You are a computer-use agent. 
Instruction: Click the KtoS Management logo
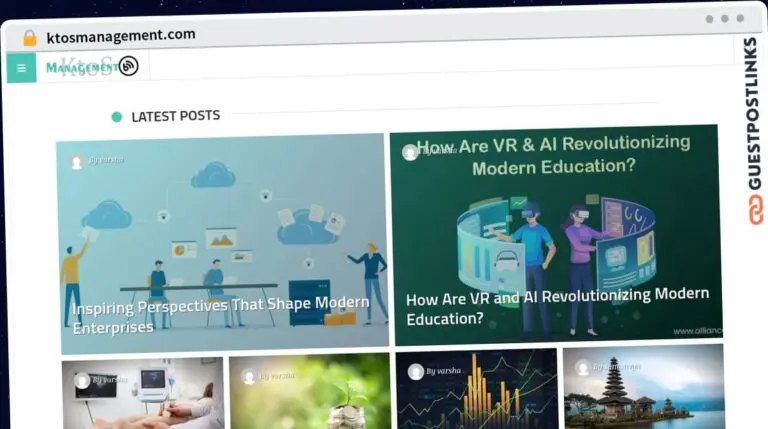pyautogui.click(x=82, y=67)
